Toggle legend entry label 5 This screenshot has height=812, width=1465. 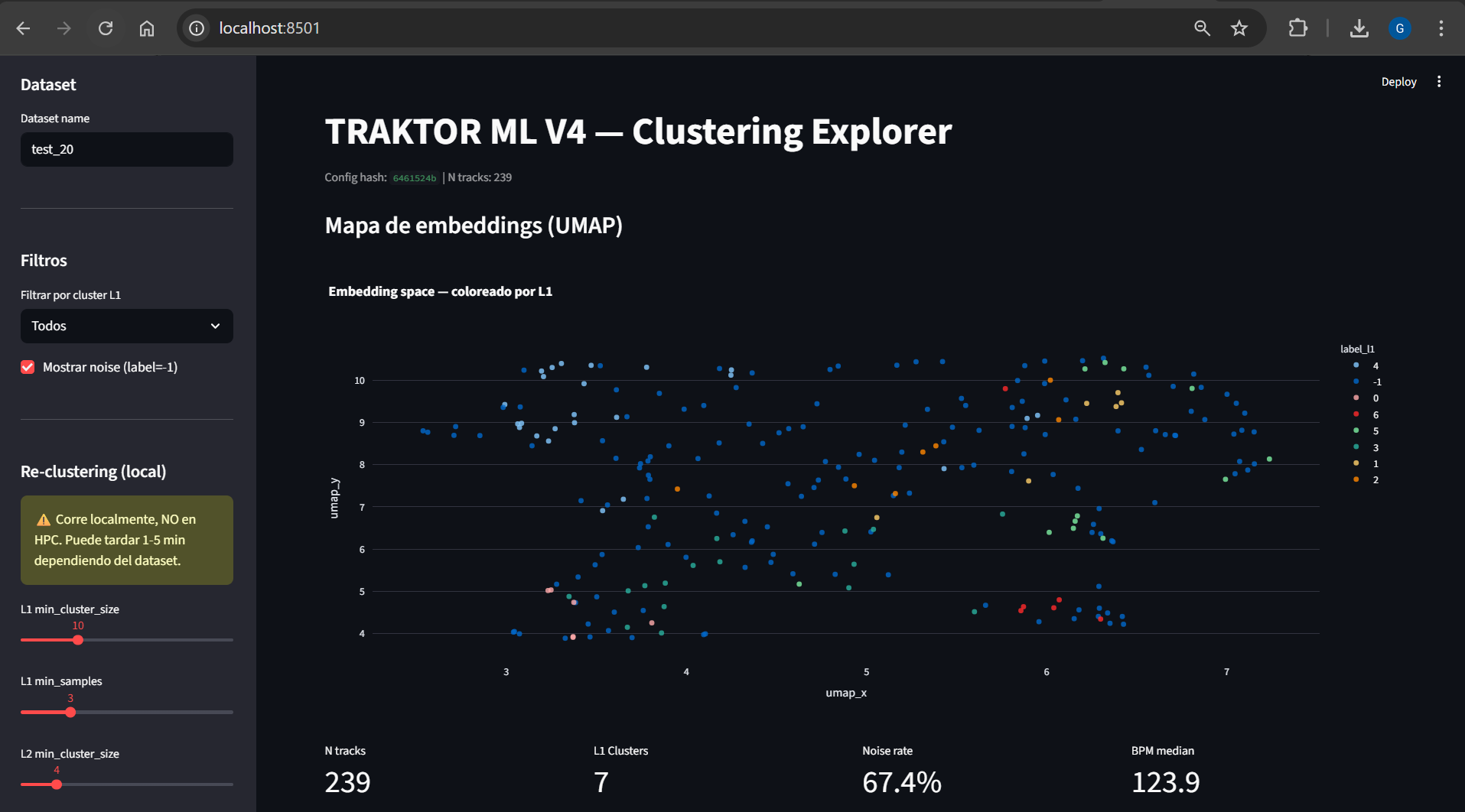pyautogui.click(x=1366, y=430)
